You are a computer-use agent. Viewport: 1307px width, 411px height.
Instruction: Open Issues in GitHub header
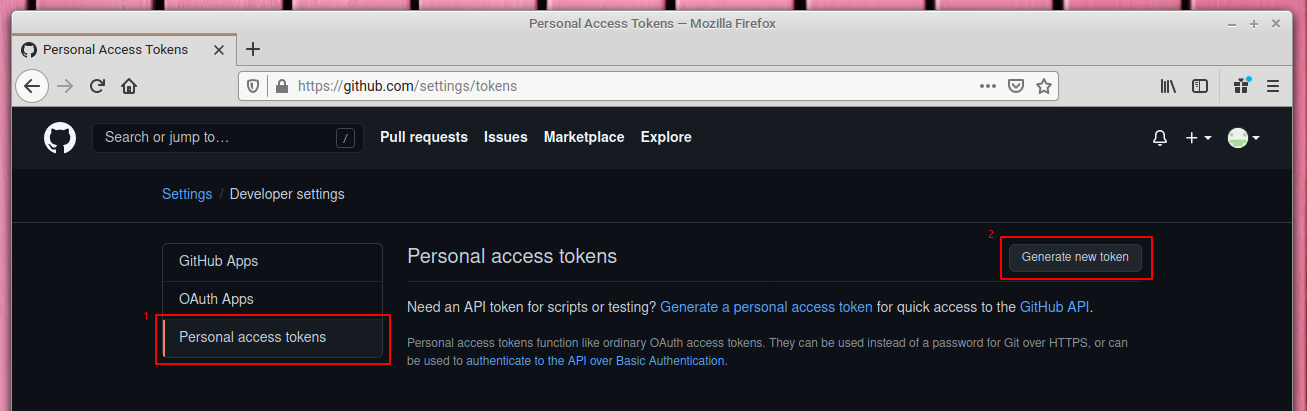pos(506,137)
